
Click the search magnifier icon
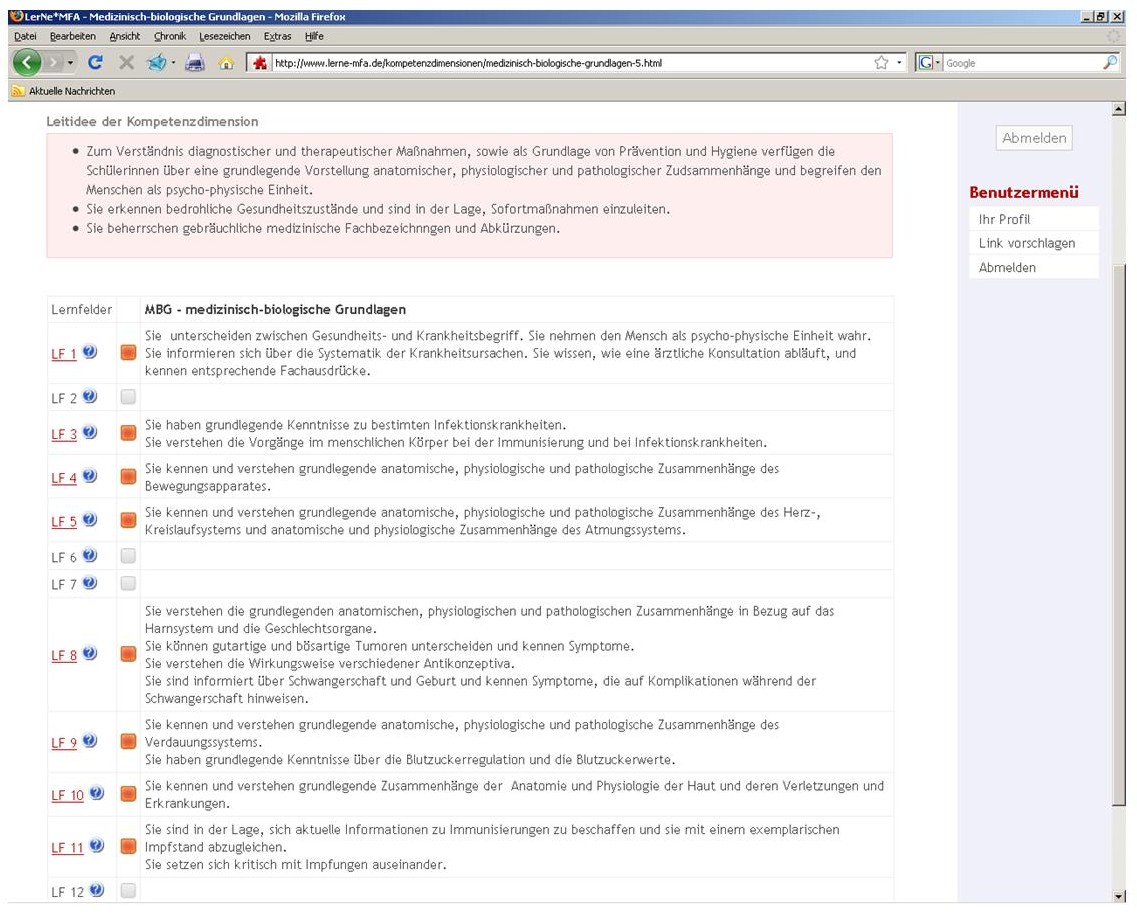pos(1109,63)
